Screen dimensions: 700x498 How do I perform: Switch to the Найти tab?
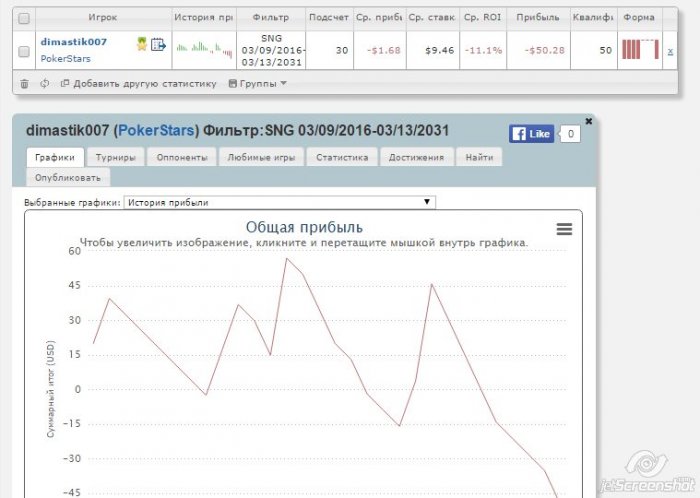479,158
